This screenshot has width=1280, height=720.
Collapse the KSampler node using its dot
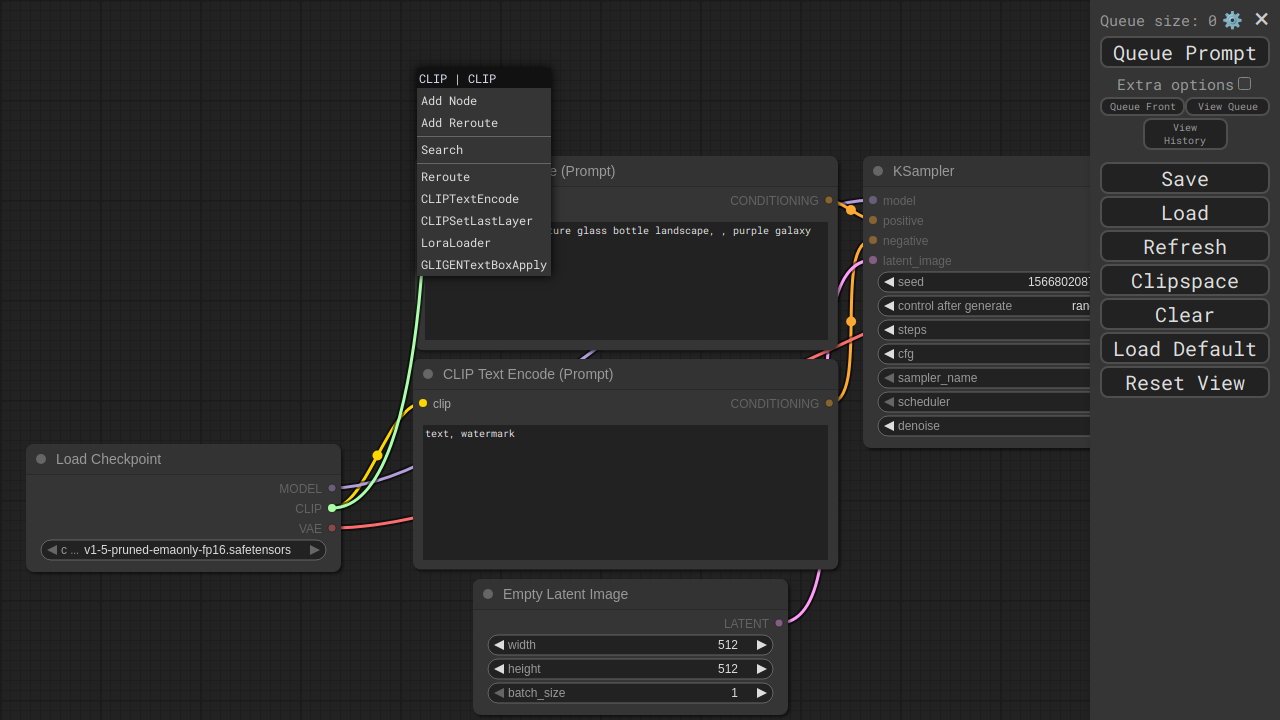(878, 171)
